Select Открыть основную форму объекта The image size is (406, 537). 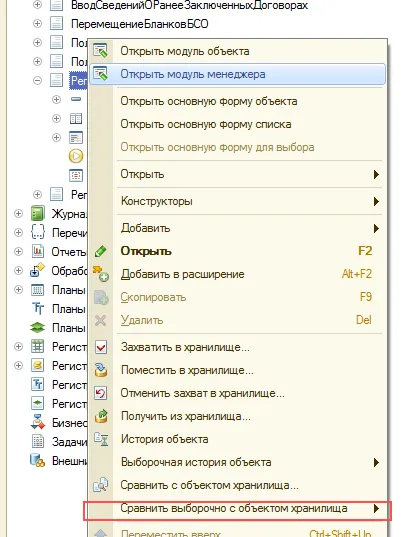tap(237, 101)
